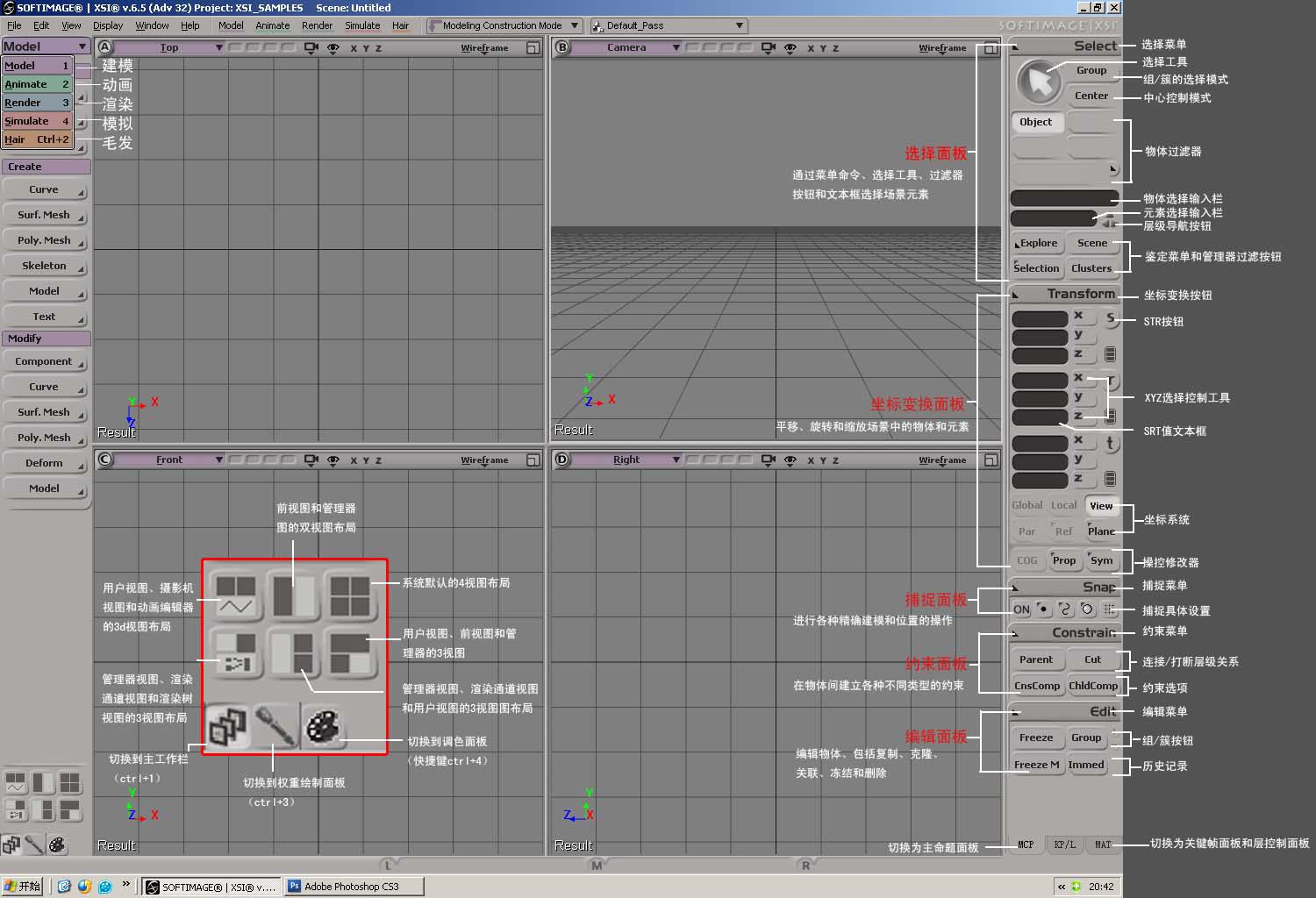1316x898 pixels.
Task: Expand the Right viewport view-name dropdown
Action: click(x=676, y=460)
